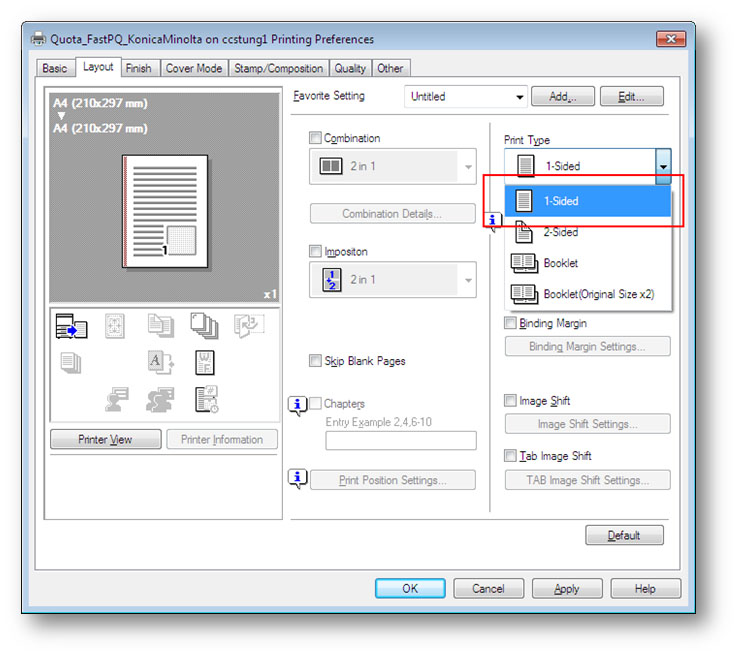Switch to the Finish tab
Screen dimensions: 738x656
click(x=139, y=68)
